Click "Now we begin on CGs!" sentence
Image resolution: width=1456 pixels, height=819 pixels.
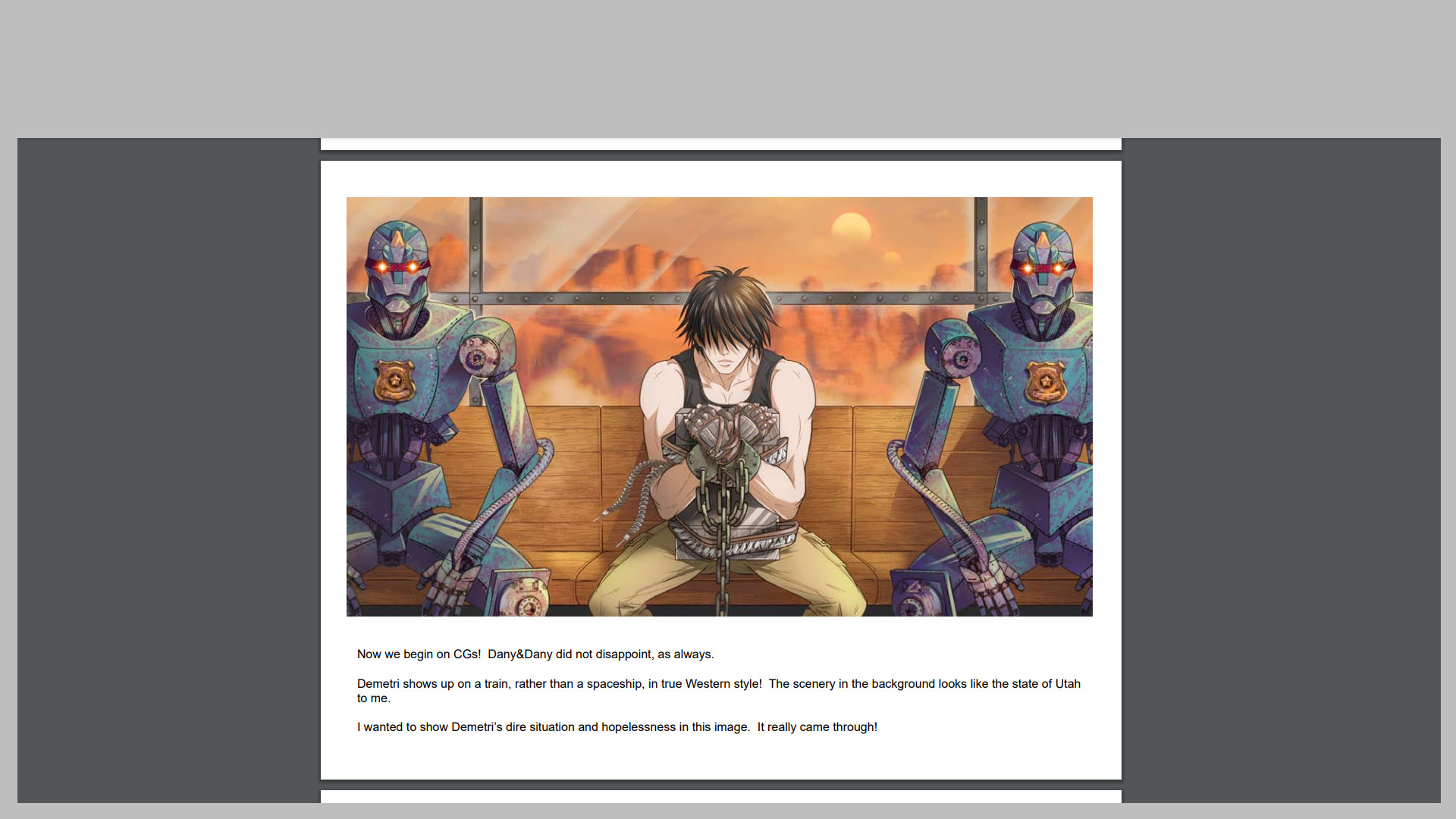point(419,654)
